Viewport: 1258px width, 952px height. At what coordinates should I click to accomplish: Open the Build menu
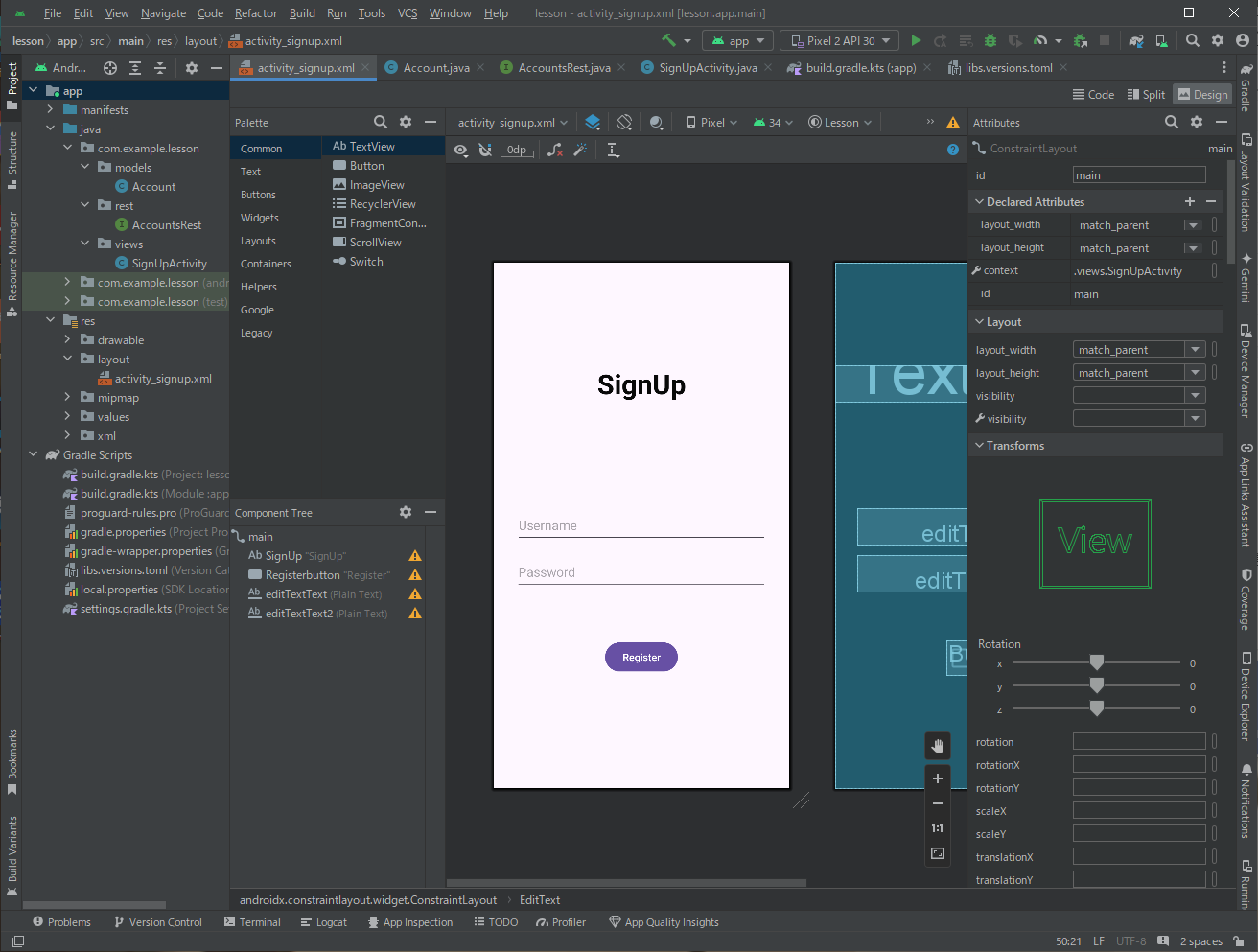(302, 12)
